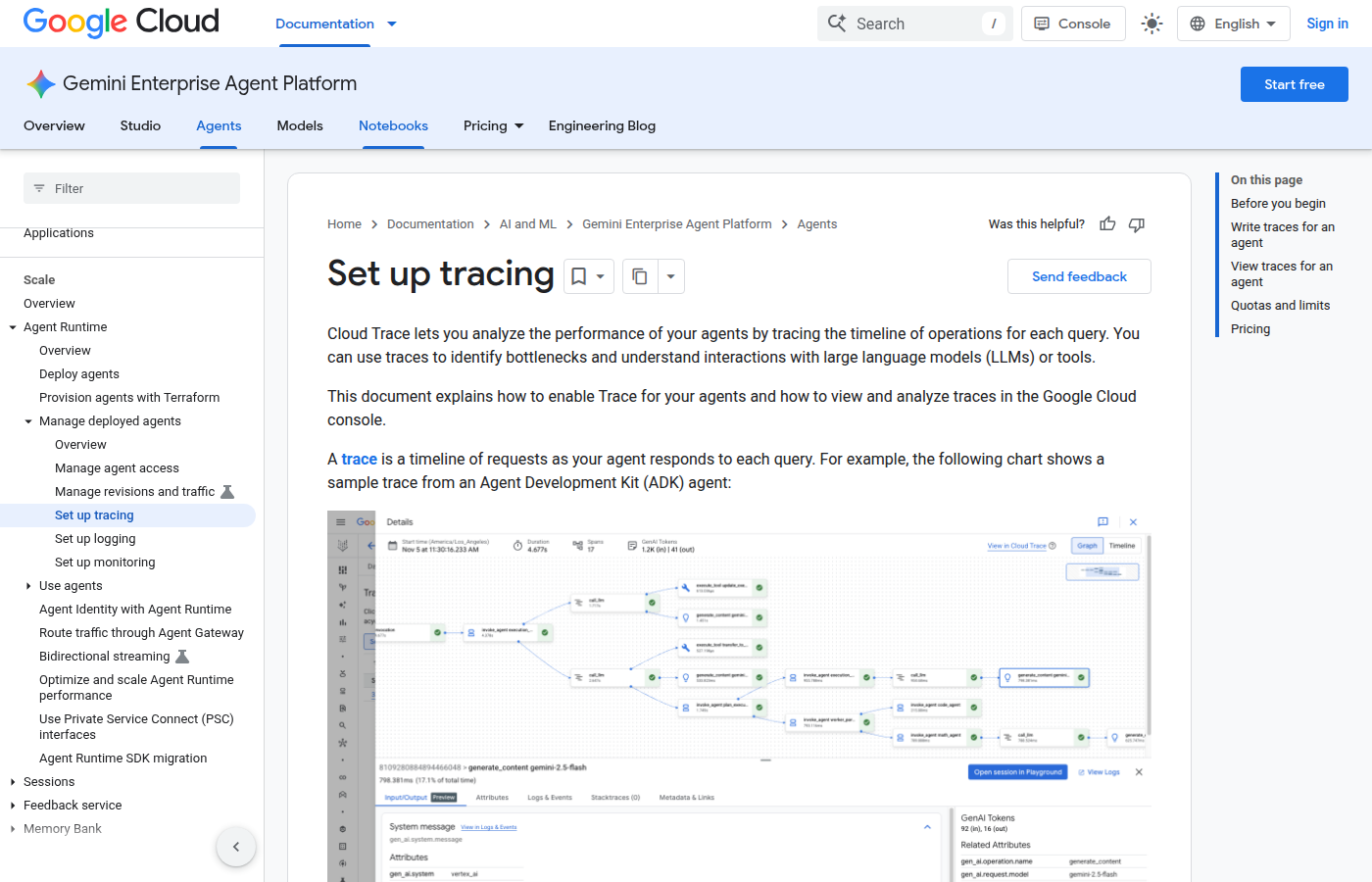
Task: Click the Documentation breadcrumb link
Action: click(430, 224)
